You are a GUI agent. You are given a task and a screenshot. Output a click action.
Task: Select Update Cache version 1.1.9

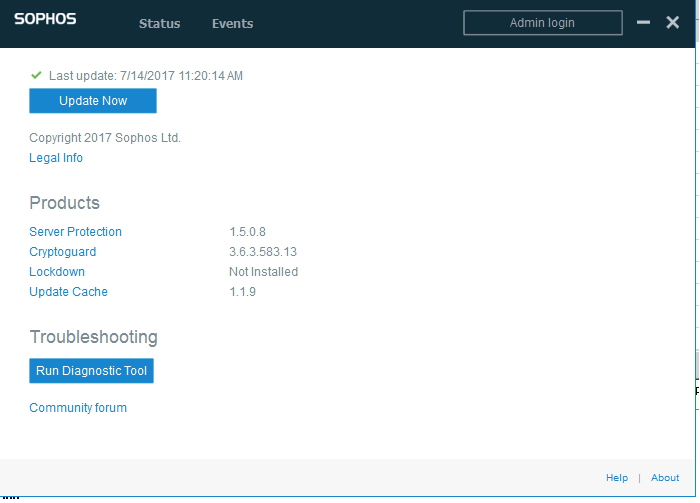(242, 292)
